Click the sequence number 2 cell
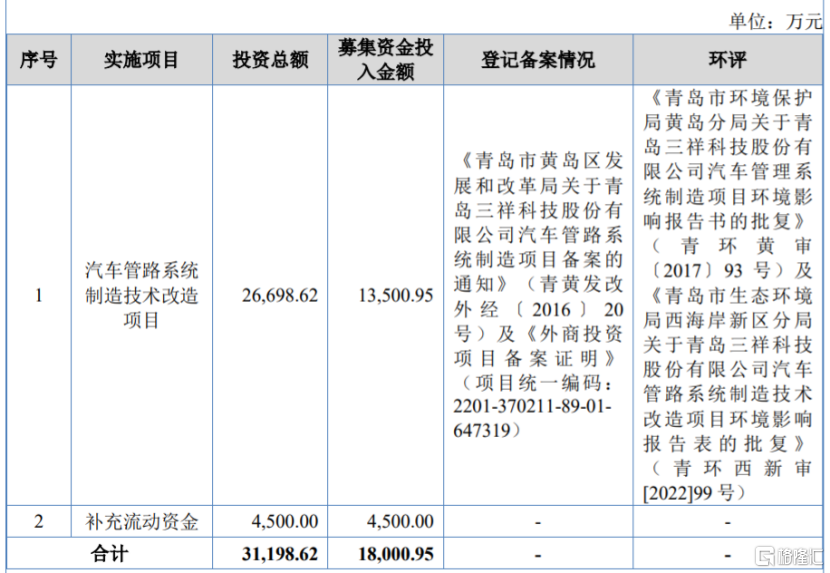This screenshot has width=830, height=573. (39, 522)
